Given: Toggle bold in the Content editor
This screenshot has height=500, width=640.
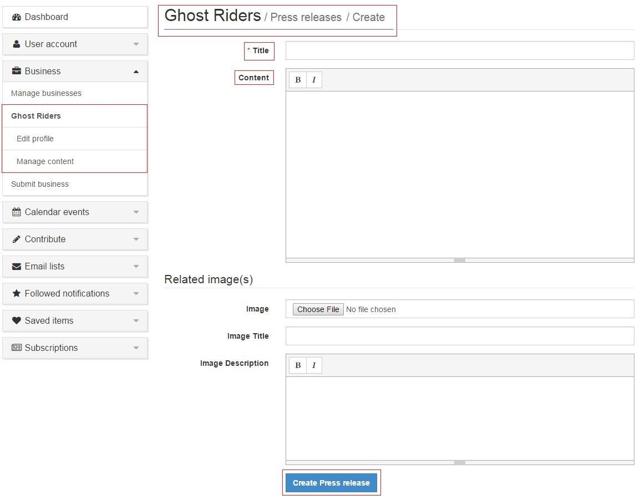Looking at the screenshot, I should (x=298, y=80).
